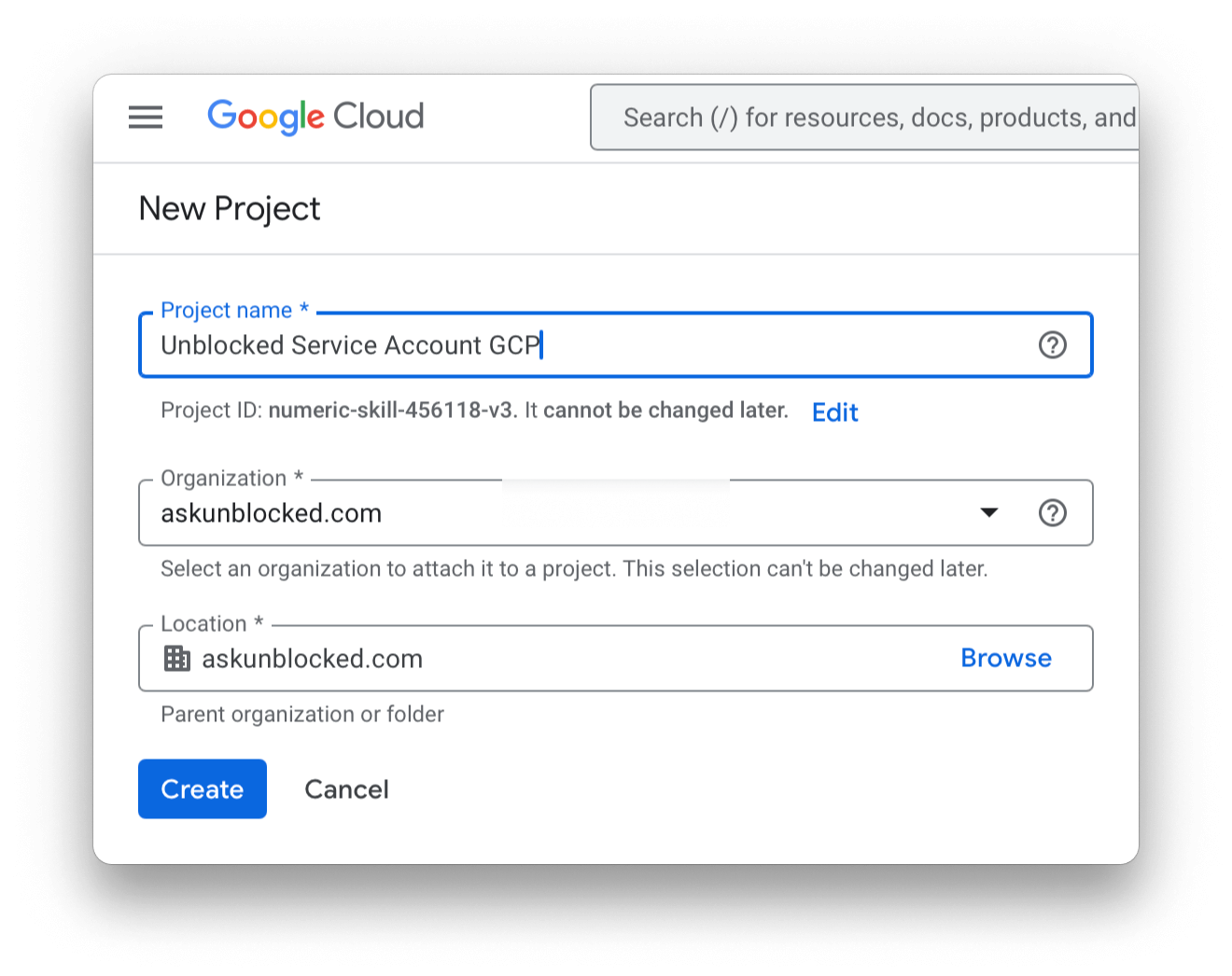Screen dimensions: 1232x976
Task: Click the New Project page heading
Action: (230, 208)
